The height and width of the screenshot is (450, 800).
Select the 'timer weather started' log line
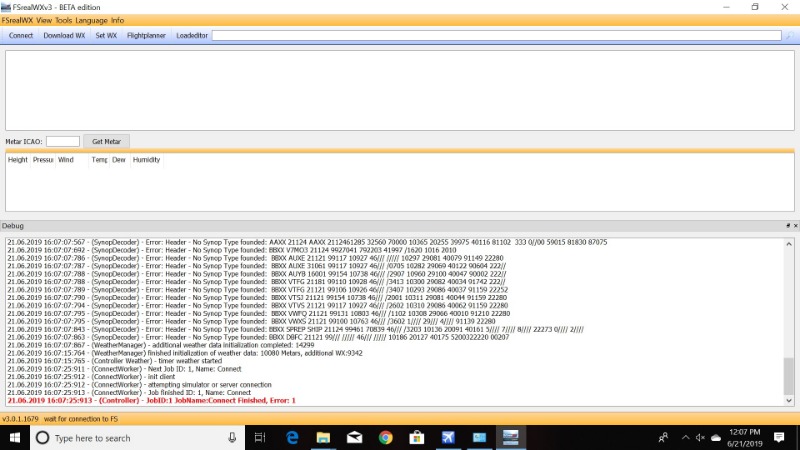115,361
